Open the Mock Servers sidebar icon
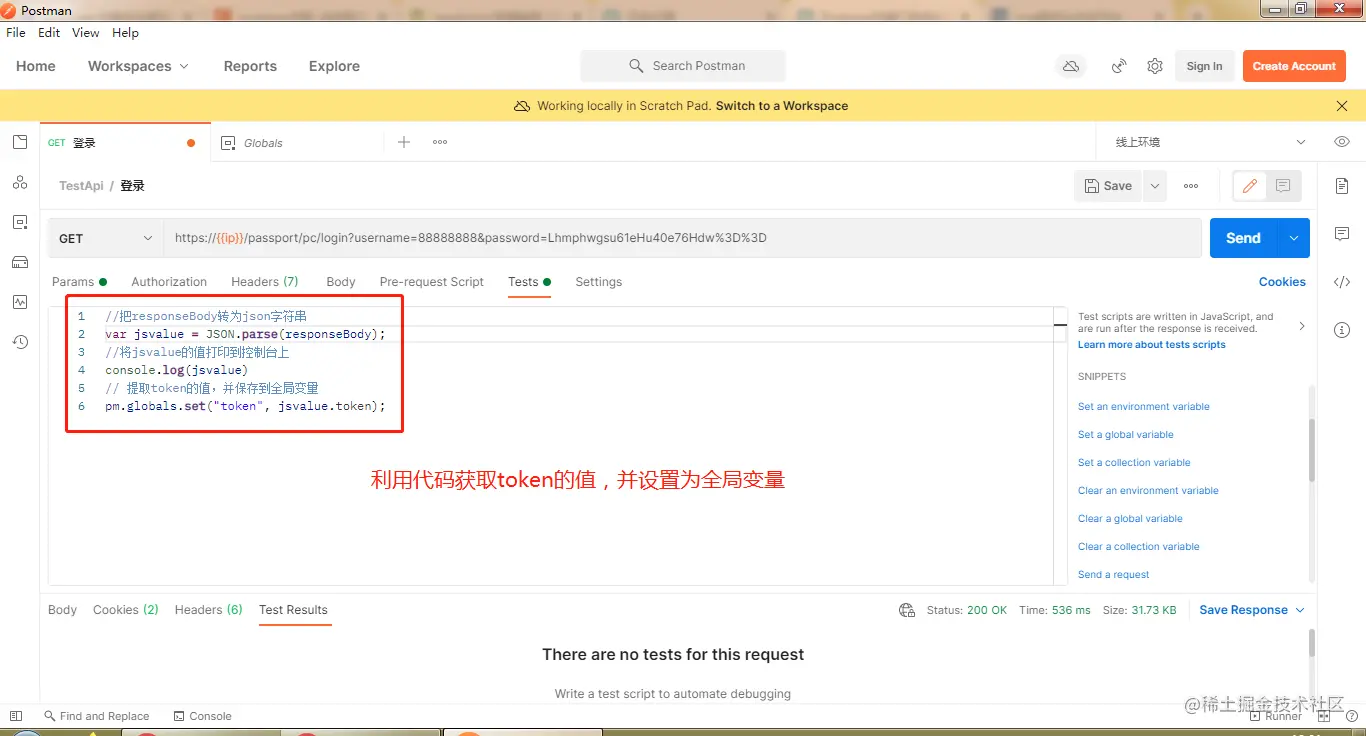The height and width of the screenshot is (736, 1366). click(x=20, y=262)
